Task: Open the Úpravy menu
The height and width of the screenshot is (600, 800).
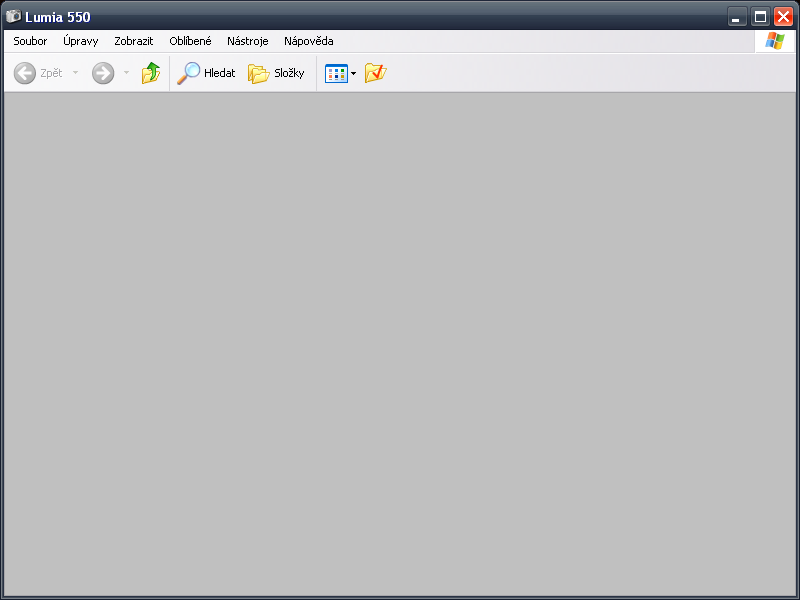Action: pos(81,41)
